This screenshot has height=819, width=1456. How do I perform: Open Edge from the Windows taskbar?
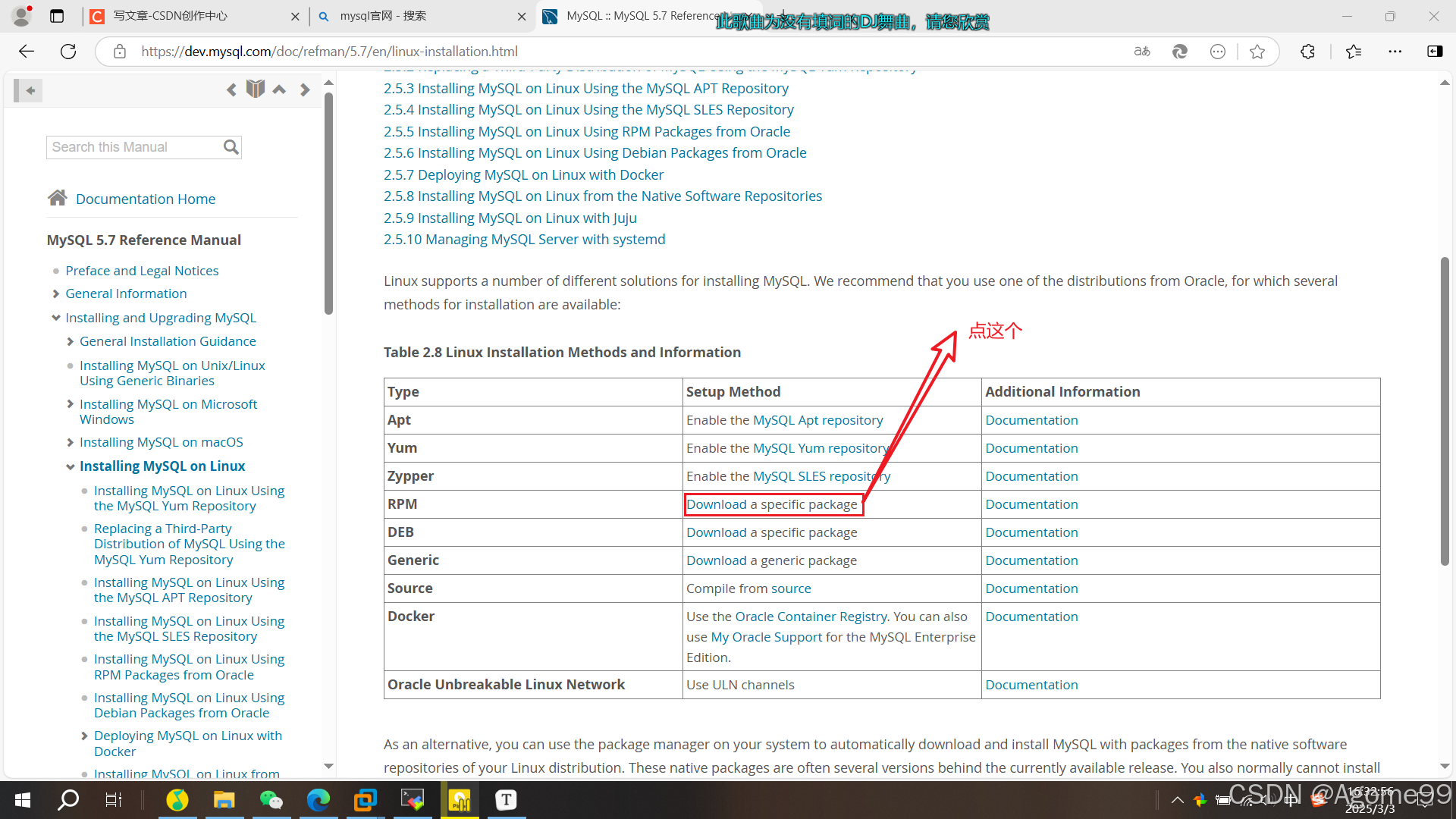(x=318, y=799)
